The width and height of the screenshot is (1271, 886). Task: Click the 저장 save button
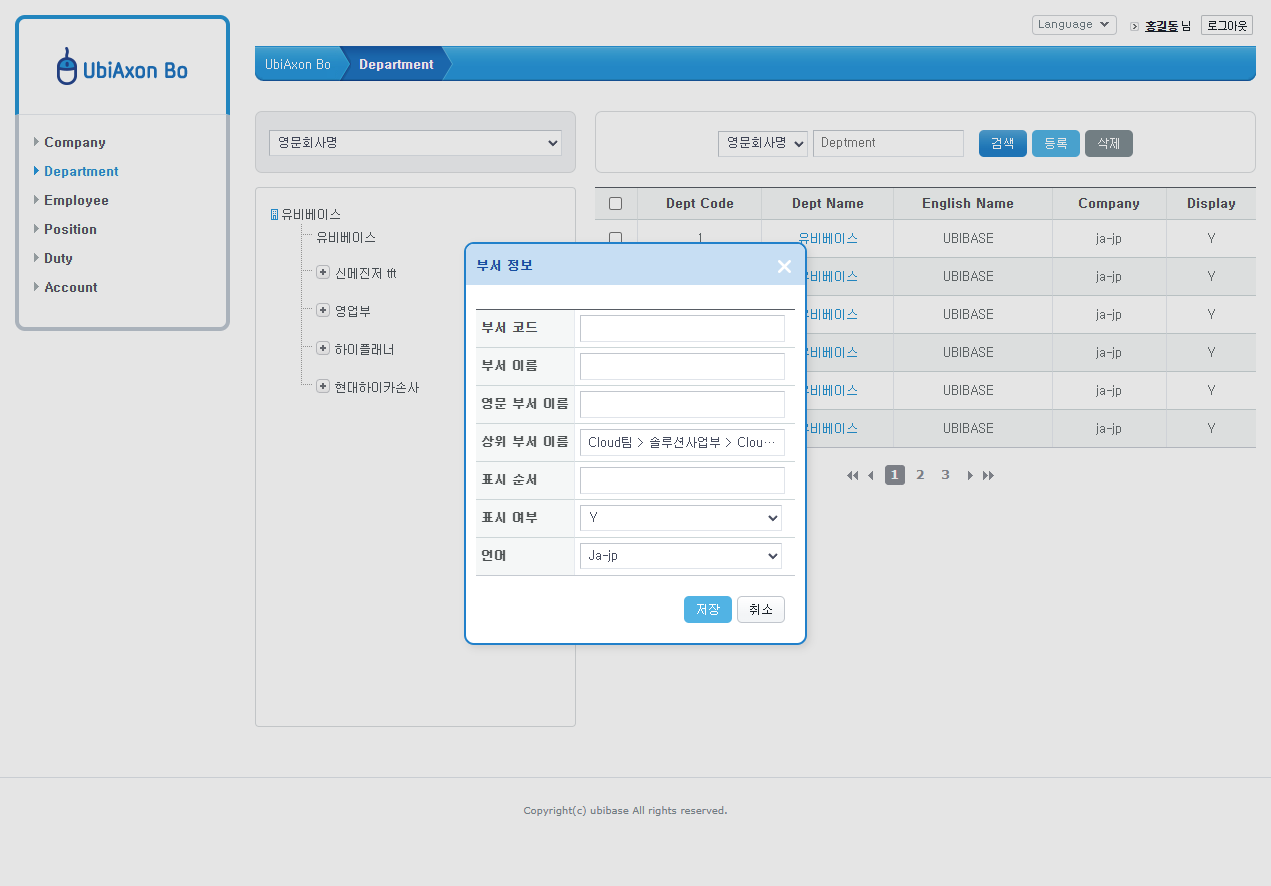[x=707, y=609]
